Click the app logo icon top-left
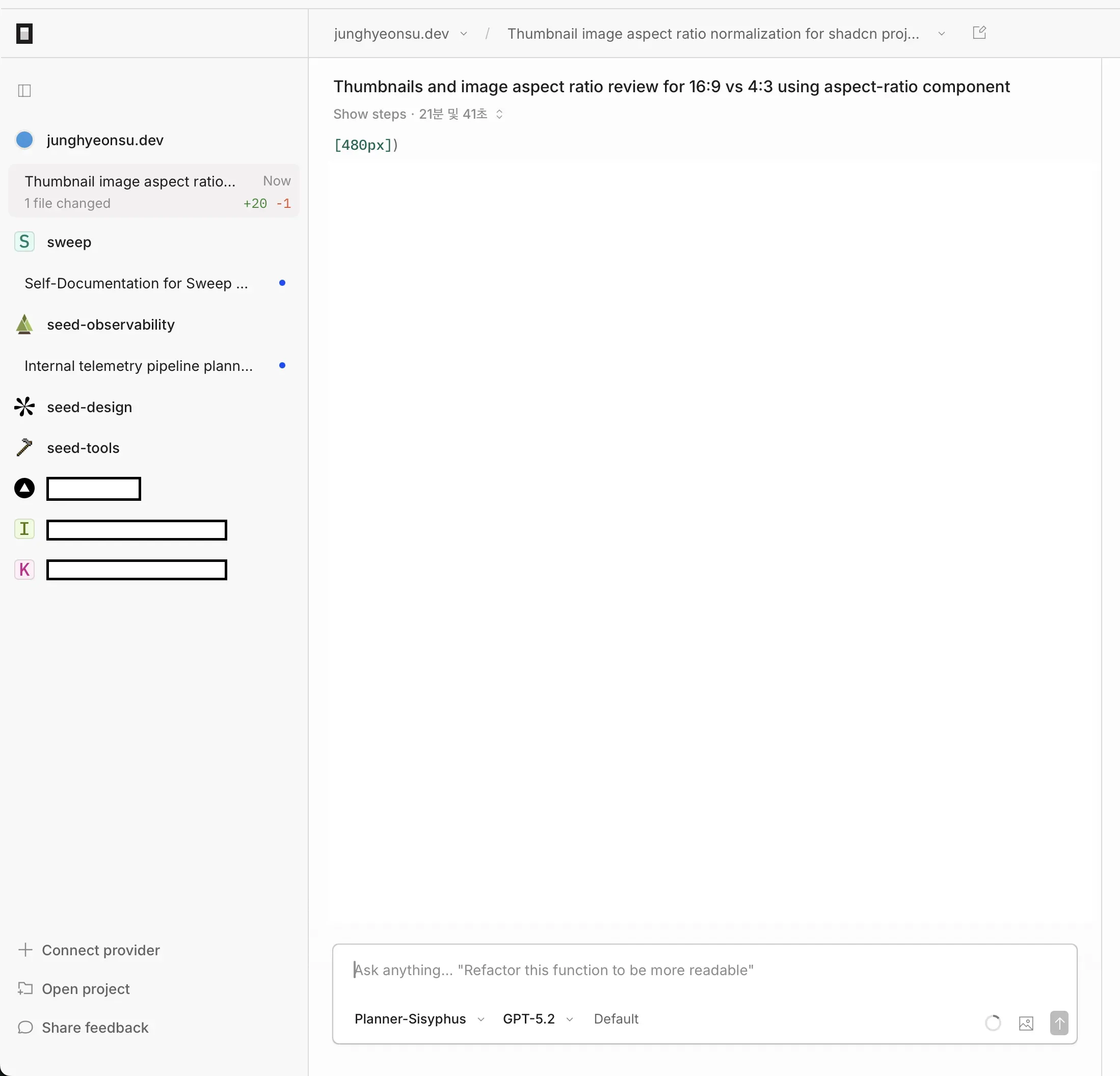1120x1076 pixels. tap(24, 34)
